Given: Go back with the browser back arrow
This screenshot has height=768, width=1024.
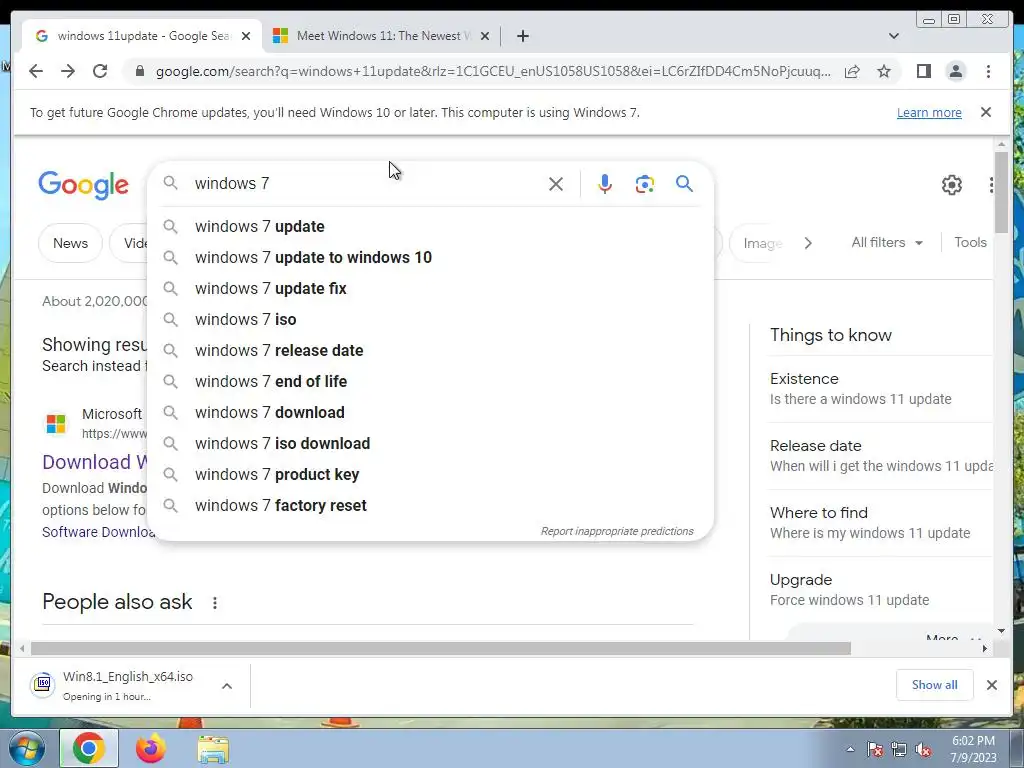Looking at the screenshot, I should click(36, 71).
